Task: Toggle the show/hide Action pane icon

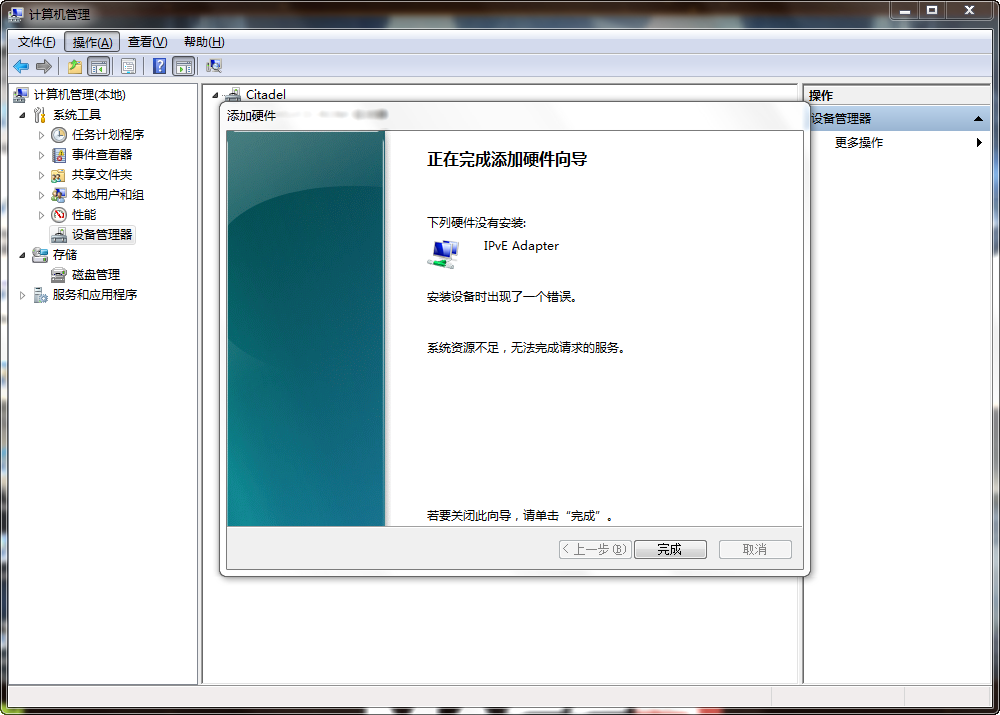Action: click(183, 66)
